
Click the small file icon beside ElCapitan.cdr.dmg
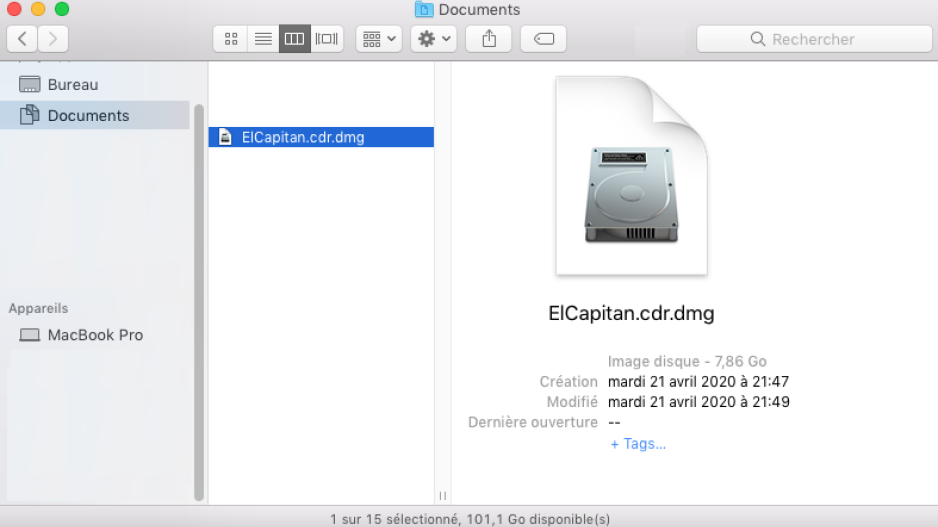pos(225,137)
